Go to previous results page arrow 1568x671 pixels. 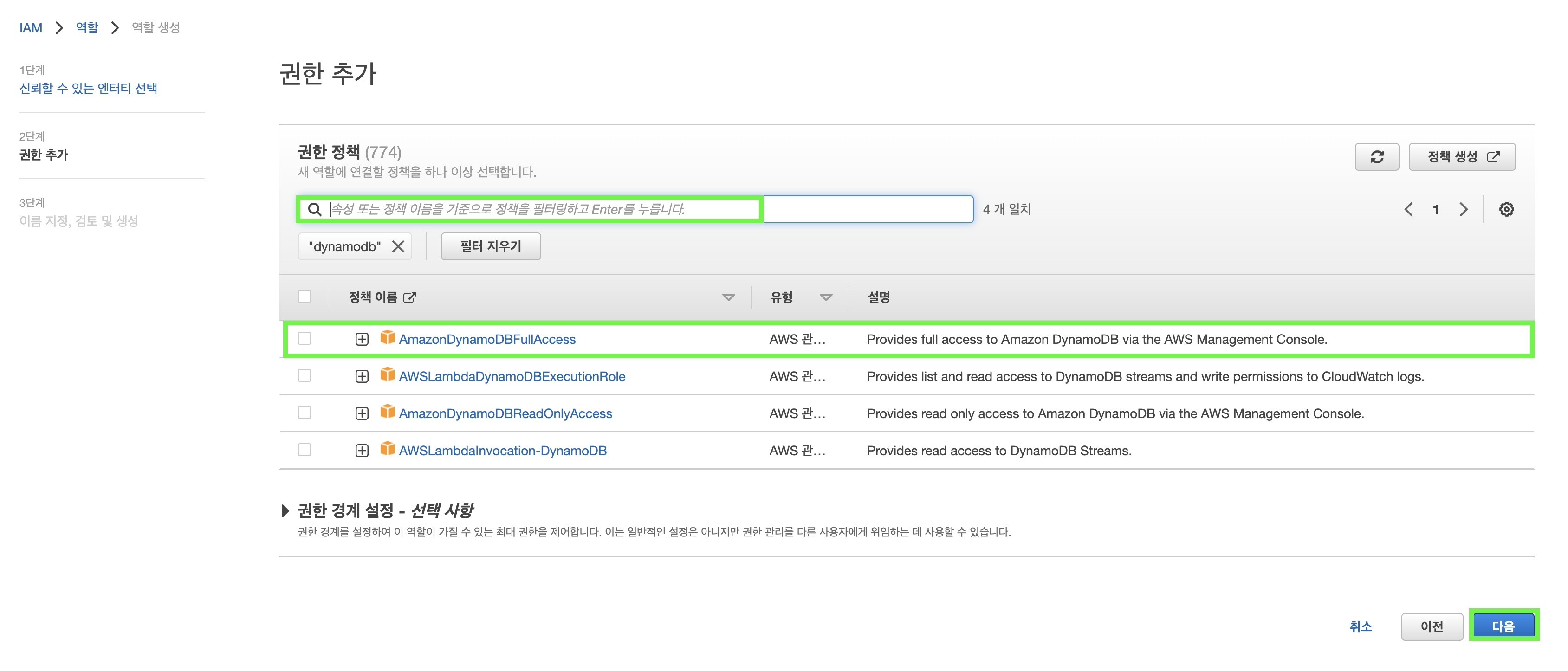pyautogui.click(x=1408, y=209)
